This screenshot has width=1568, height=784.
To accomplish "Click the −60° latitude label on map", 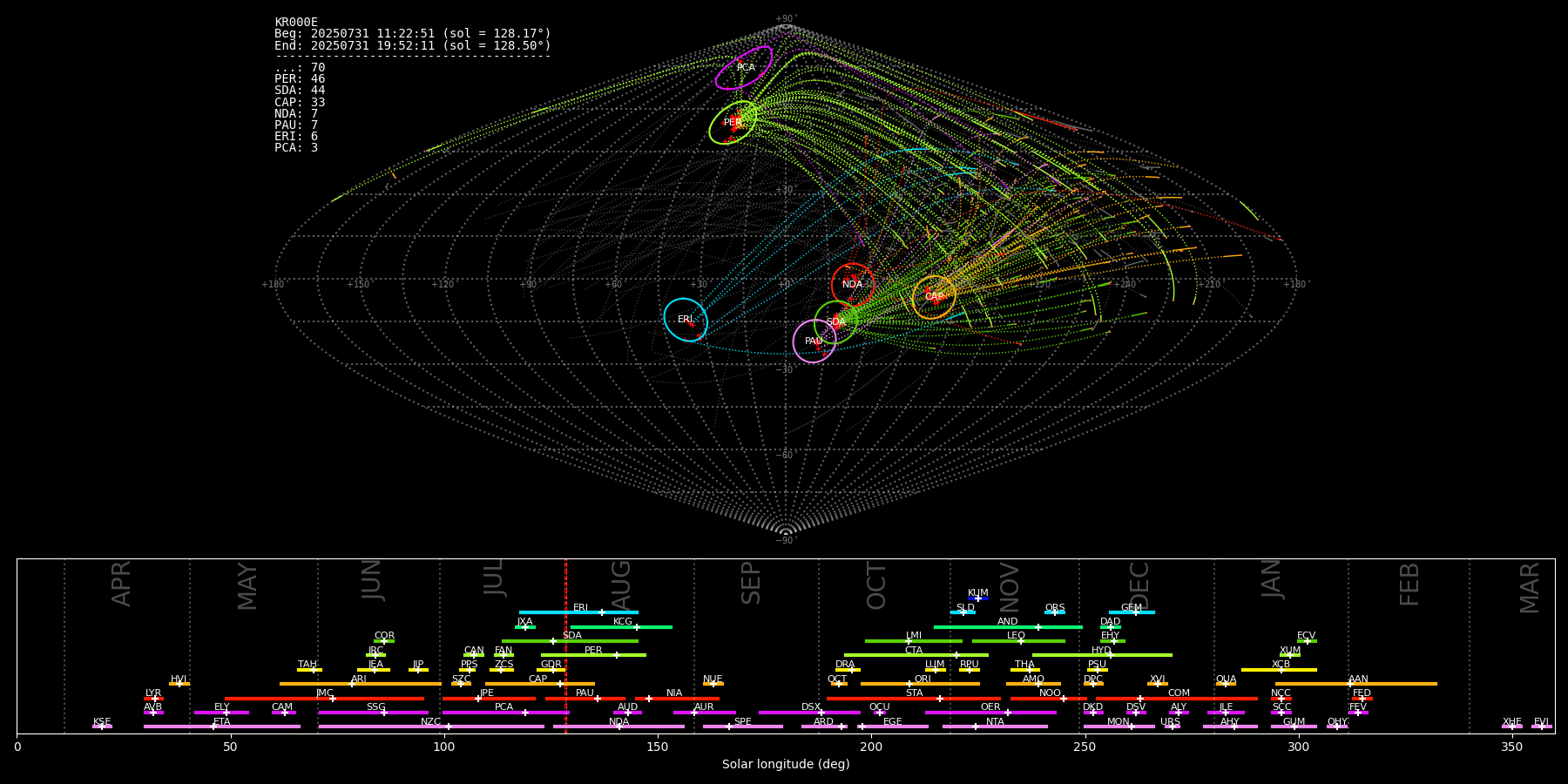I will [786, 455].
